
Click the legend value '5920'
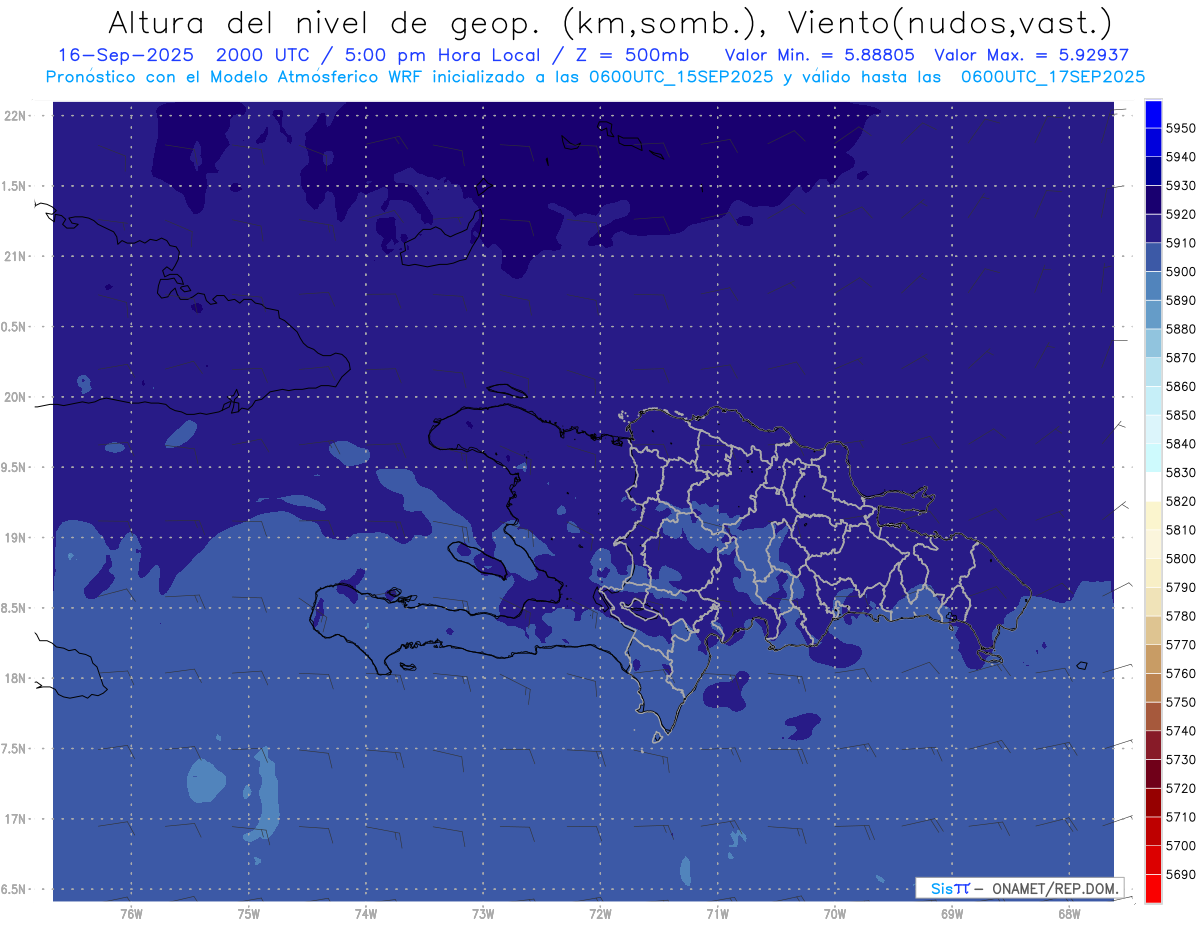tap(1180, 214)
